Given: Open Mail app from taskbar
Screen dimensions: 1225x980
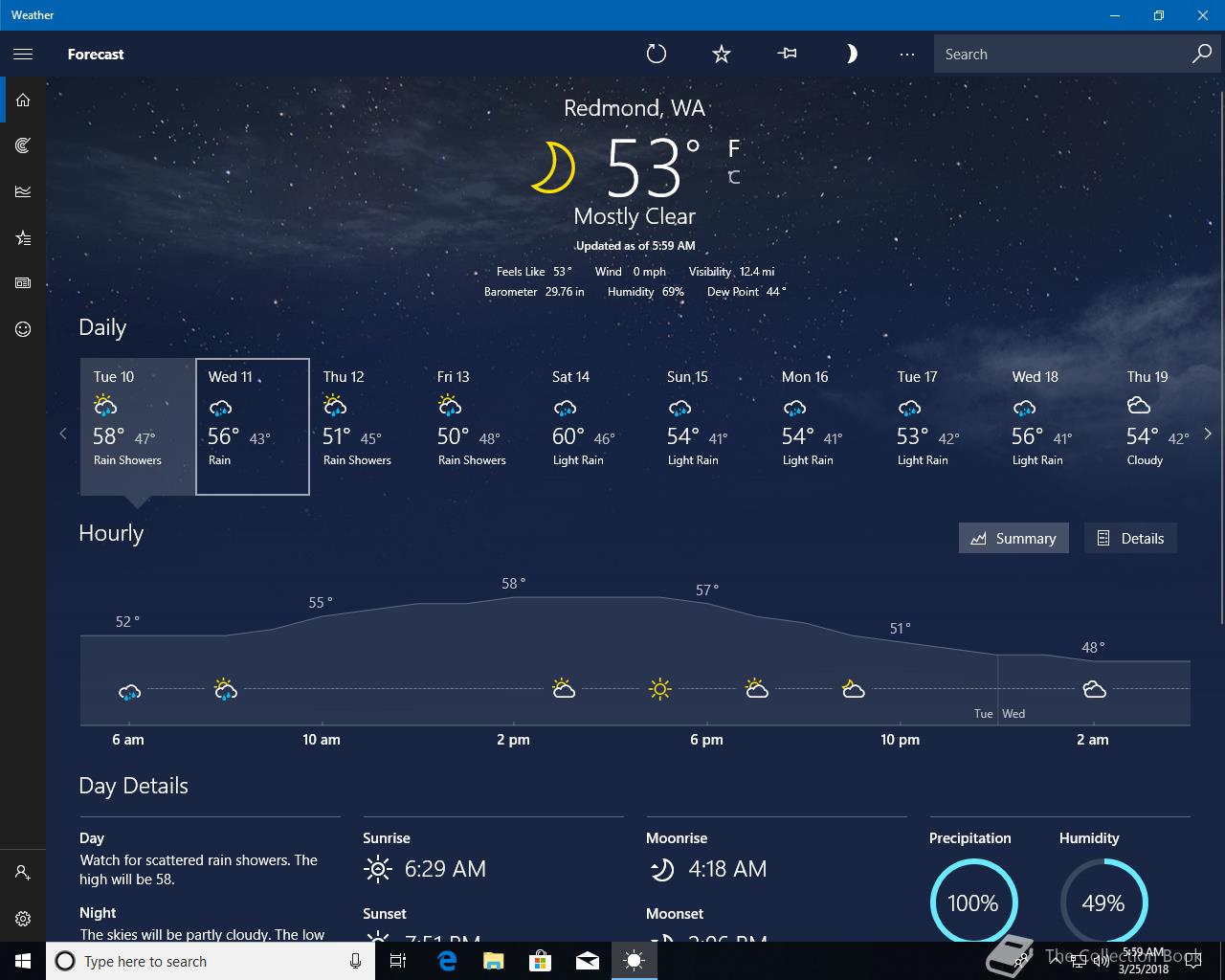Looking at the screenshot, I should click(588, 961).
